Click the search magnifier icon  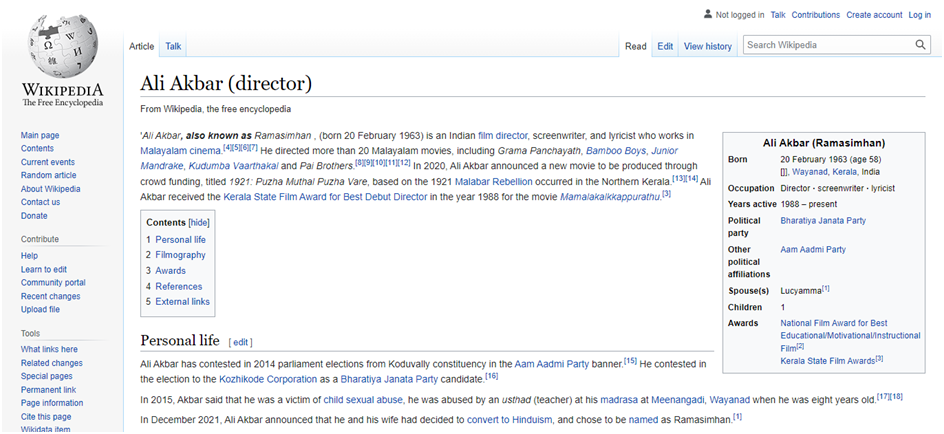click(920, 45)
